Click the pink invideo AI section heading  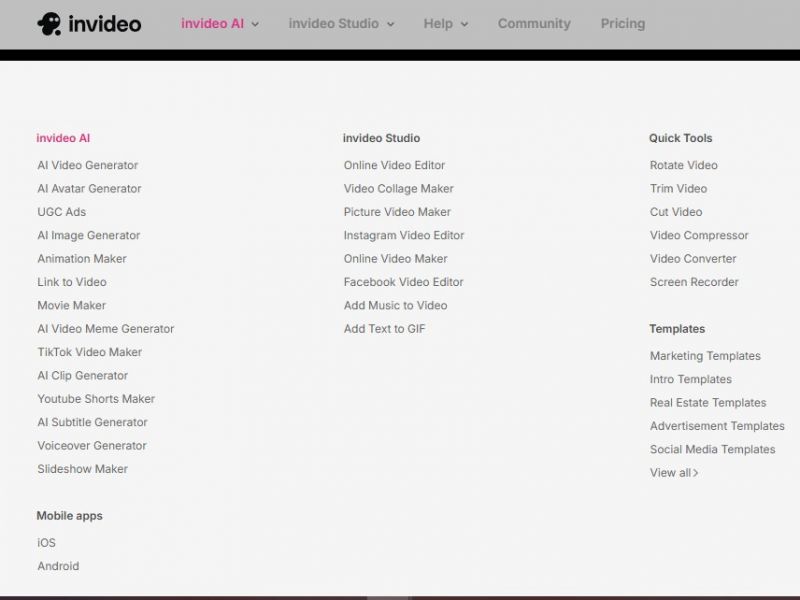pos(63,138)
